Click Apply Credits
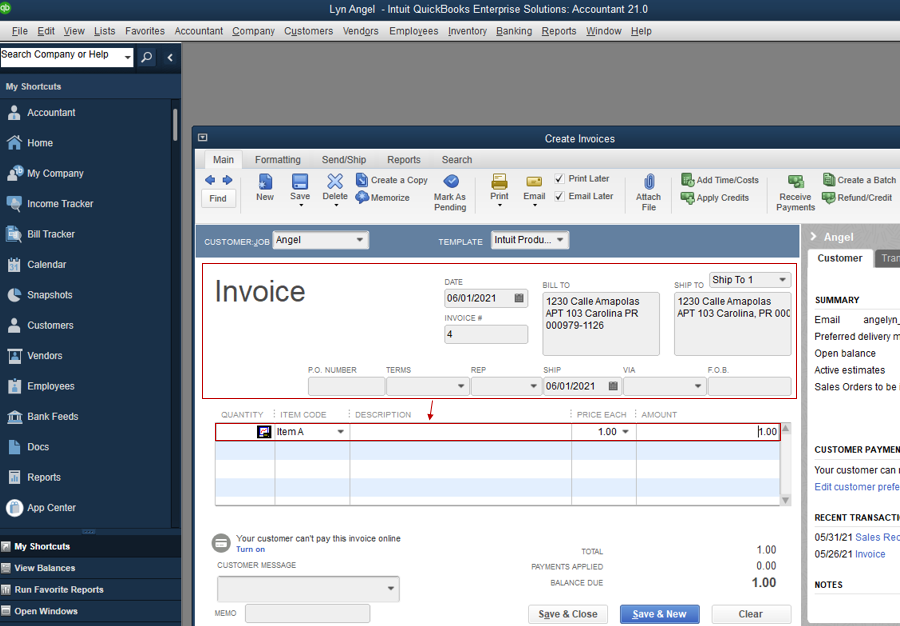Screen dimensions: 900x626 tap(715, 197)
